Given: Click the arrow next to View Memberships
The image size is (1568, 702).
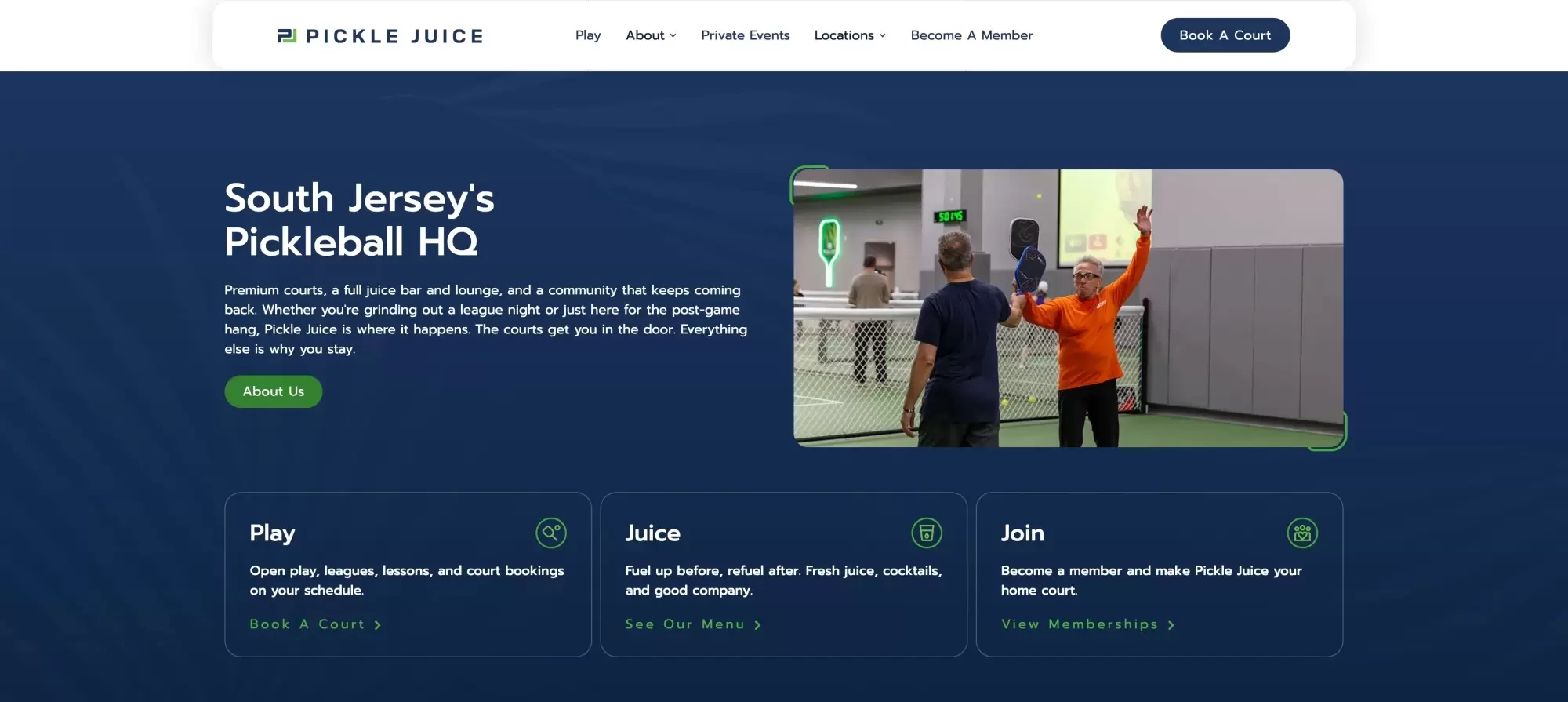Looking at the screenshot, I should click(x=1171, y=625).
